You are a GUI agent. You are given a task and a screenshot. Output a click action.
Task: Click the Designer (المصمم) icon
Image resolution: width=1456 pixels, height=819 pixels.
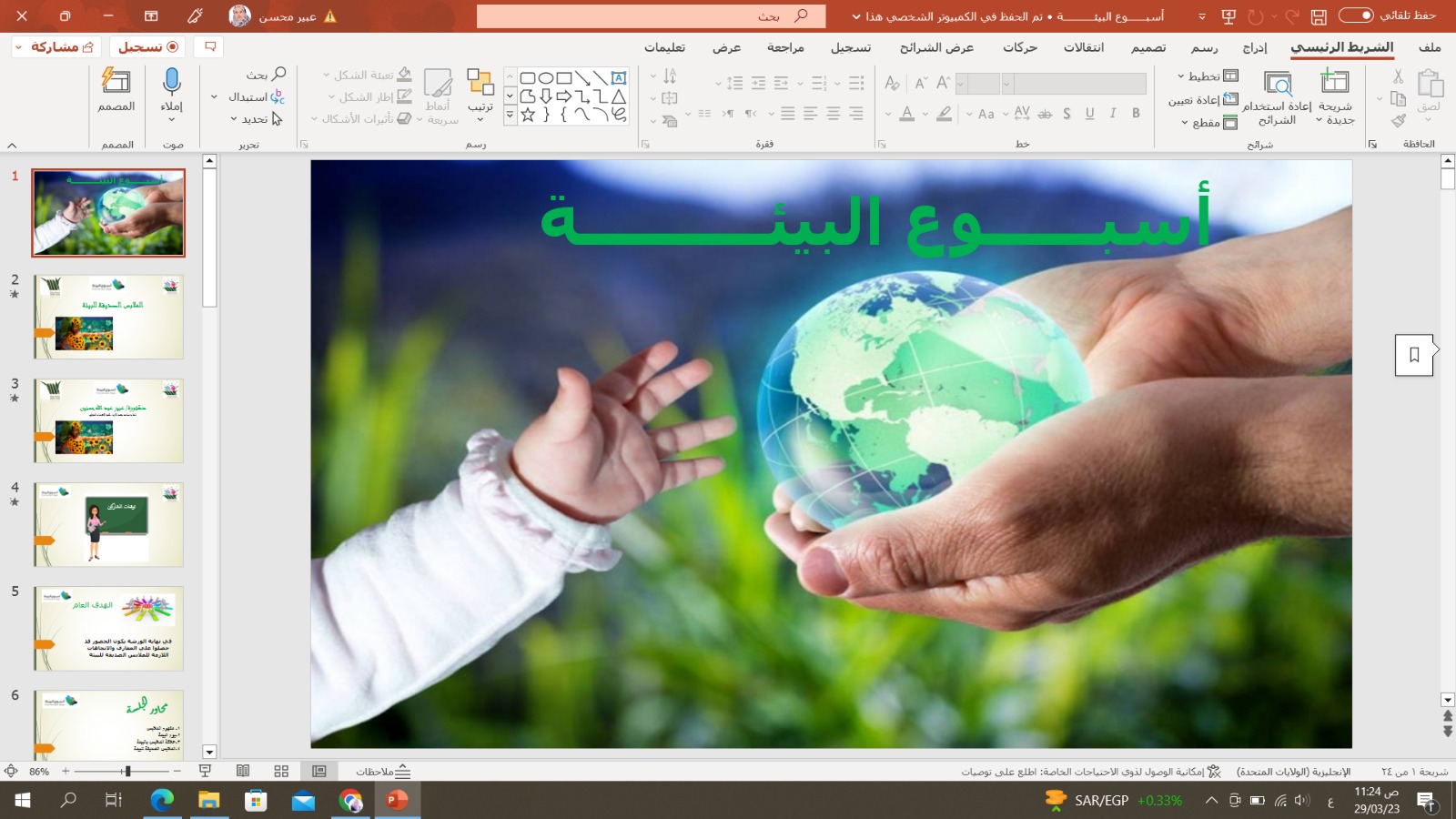click(x=116, y=82)
